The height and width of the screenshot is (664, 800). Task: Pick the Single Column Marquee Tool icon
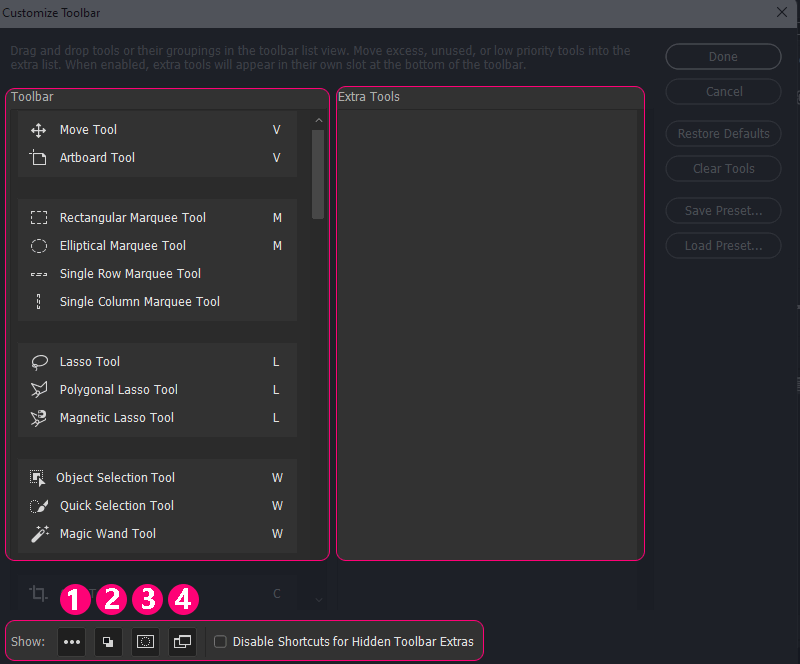[38, 302]
